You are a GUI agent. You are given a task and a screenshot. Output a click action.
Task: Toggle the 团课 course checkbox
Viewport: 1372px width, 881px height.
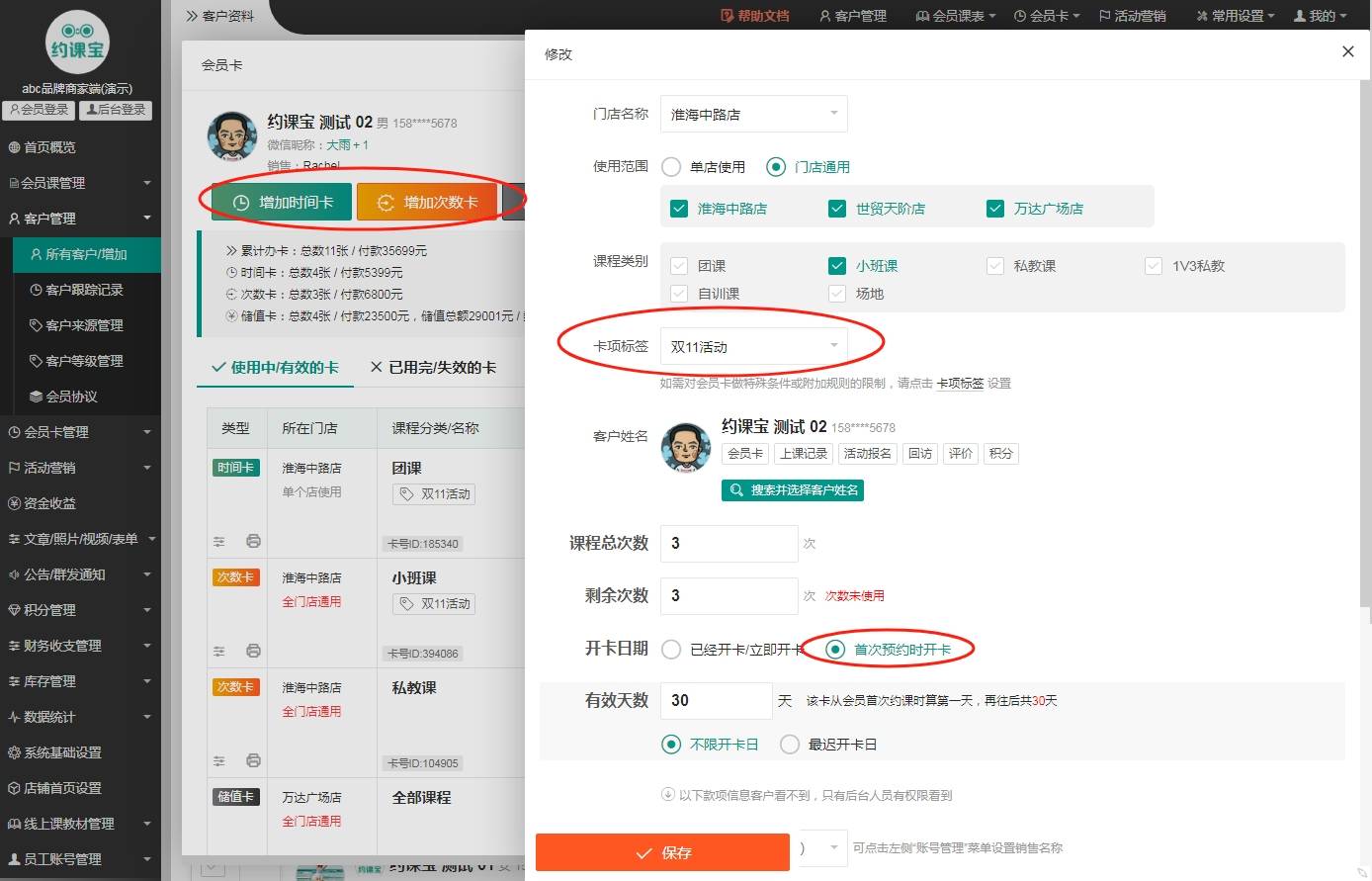point(679,265)
